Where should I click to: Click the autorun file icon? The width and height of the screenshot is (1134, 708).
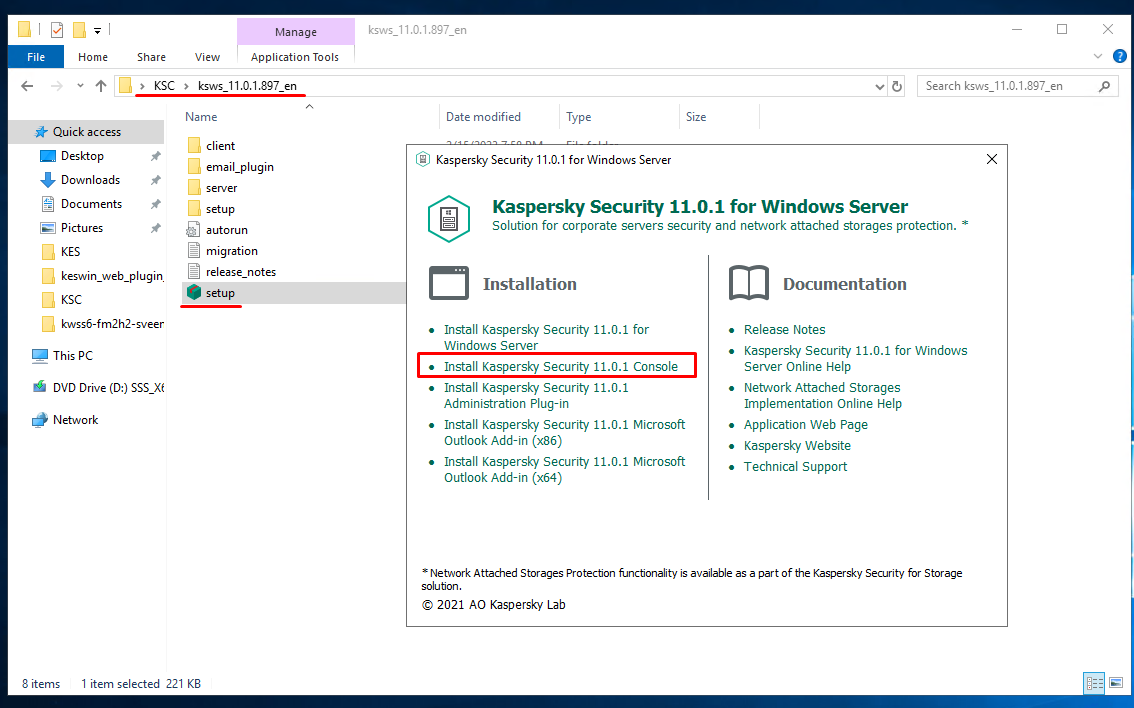pos(194,230)
